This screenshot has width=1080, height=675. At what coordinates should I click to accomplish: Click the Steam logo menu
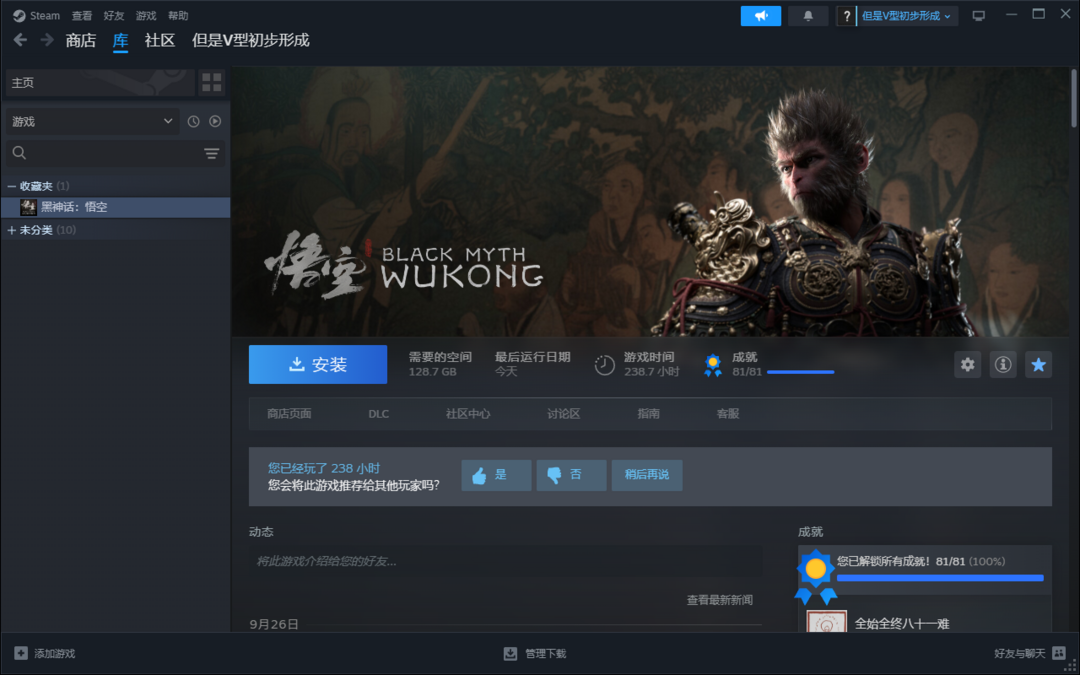click(x=37, y=15)
